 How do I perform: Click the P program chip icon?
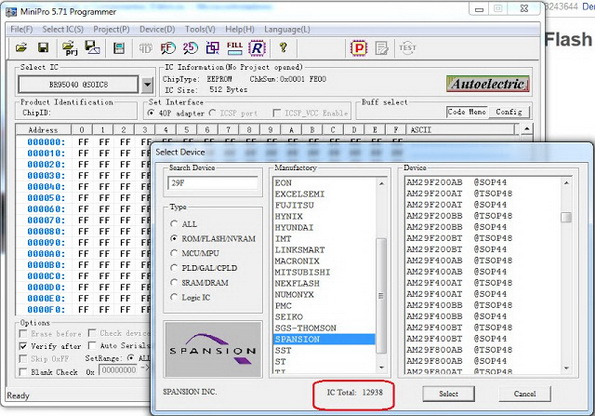[x=359, y=48]
